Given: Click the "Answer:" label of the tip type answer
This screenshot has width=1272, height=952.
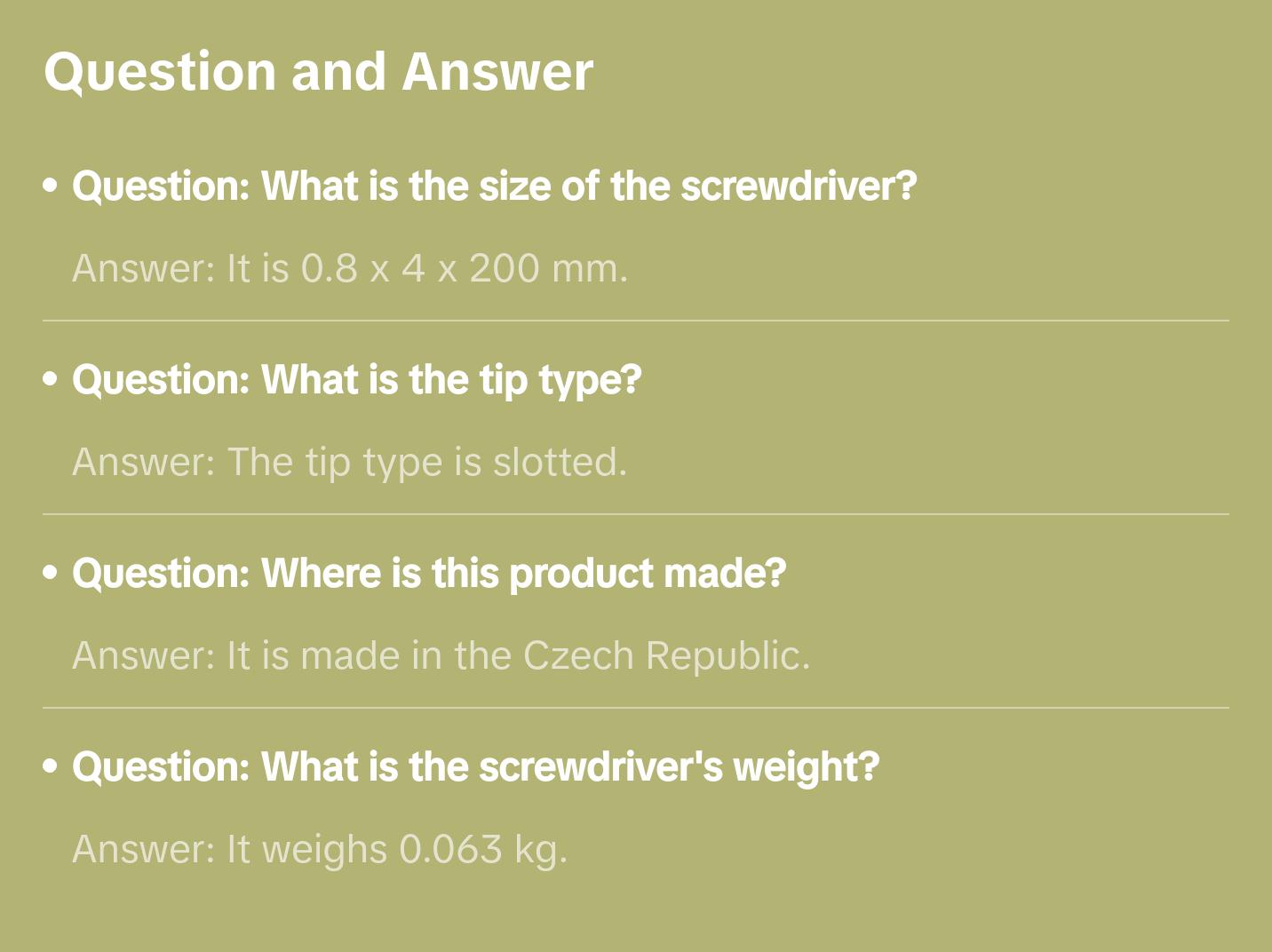Looking at the screenshot, I should pos(144,462).
